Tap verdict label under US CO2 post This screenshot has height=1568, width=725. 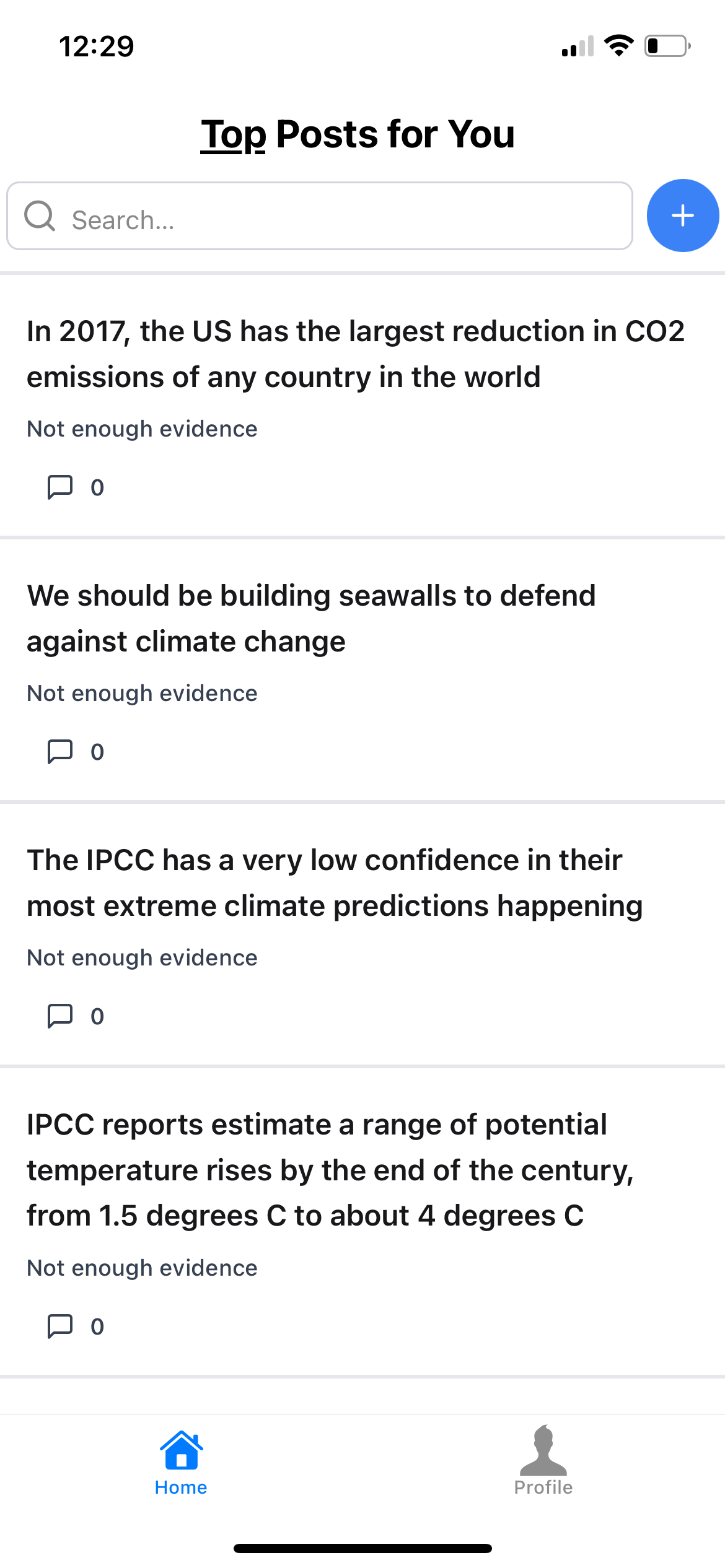[x=142, y=429]
